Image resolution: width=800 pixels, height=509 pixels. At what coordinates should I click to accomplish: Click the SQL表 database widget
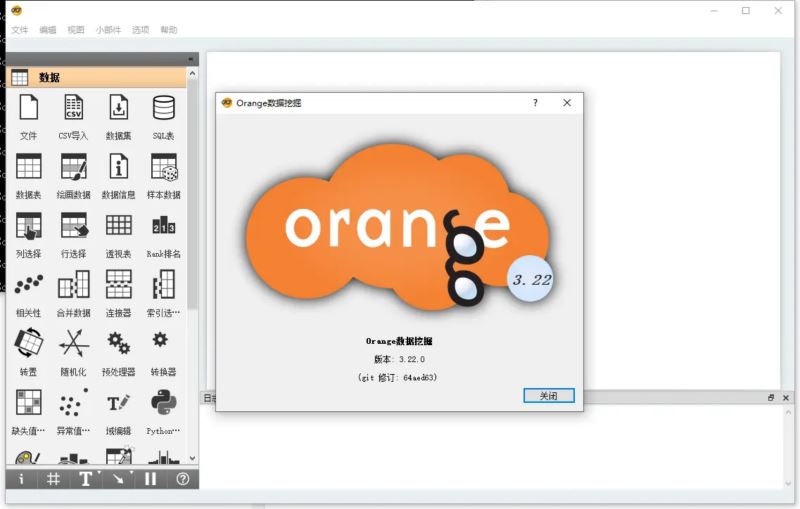click(x=163, y=108)
